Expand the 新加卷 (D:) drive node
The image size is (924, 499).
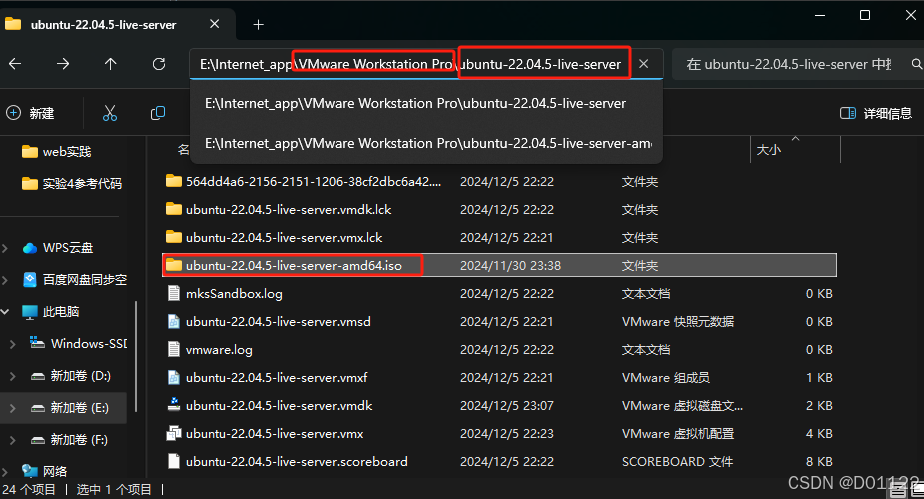pyautogui.click(x=12, y=376)
